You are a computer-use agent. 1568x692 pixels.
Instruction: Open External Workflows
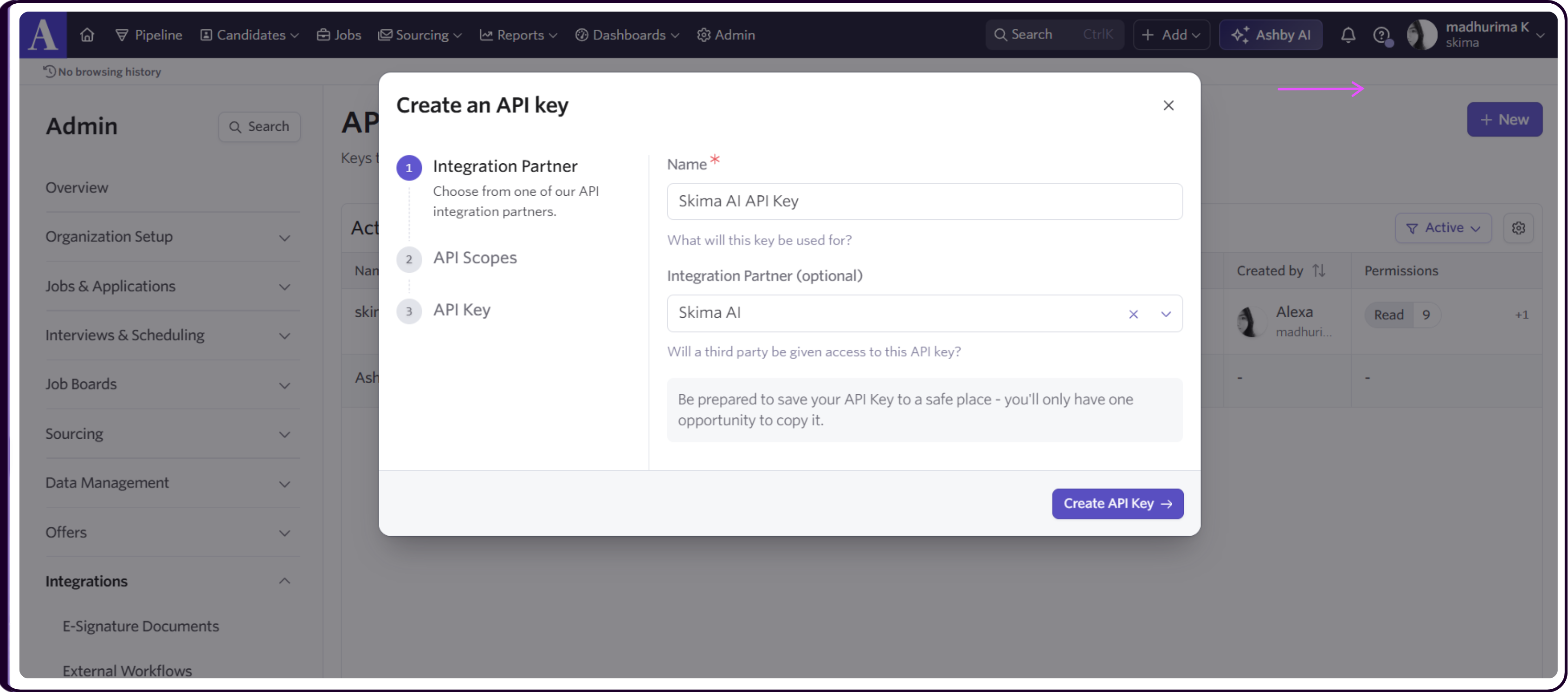(x=127, y=671)
